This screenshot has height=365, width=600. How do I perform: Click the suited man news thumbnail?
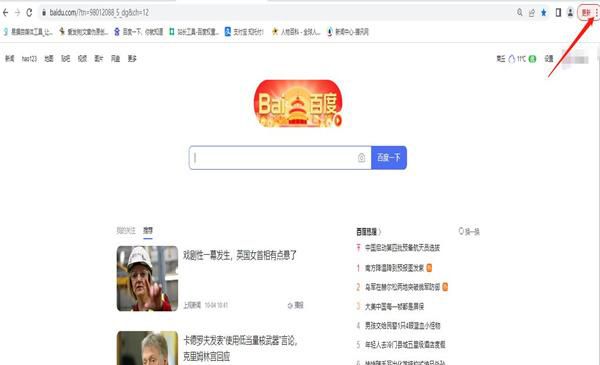147,348
